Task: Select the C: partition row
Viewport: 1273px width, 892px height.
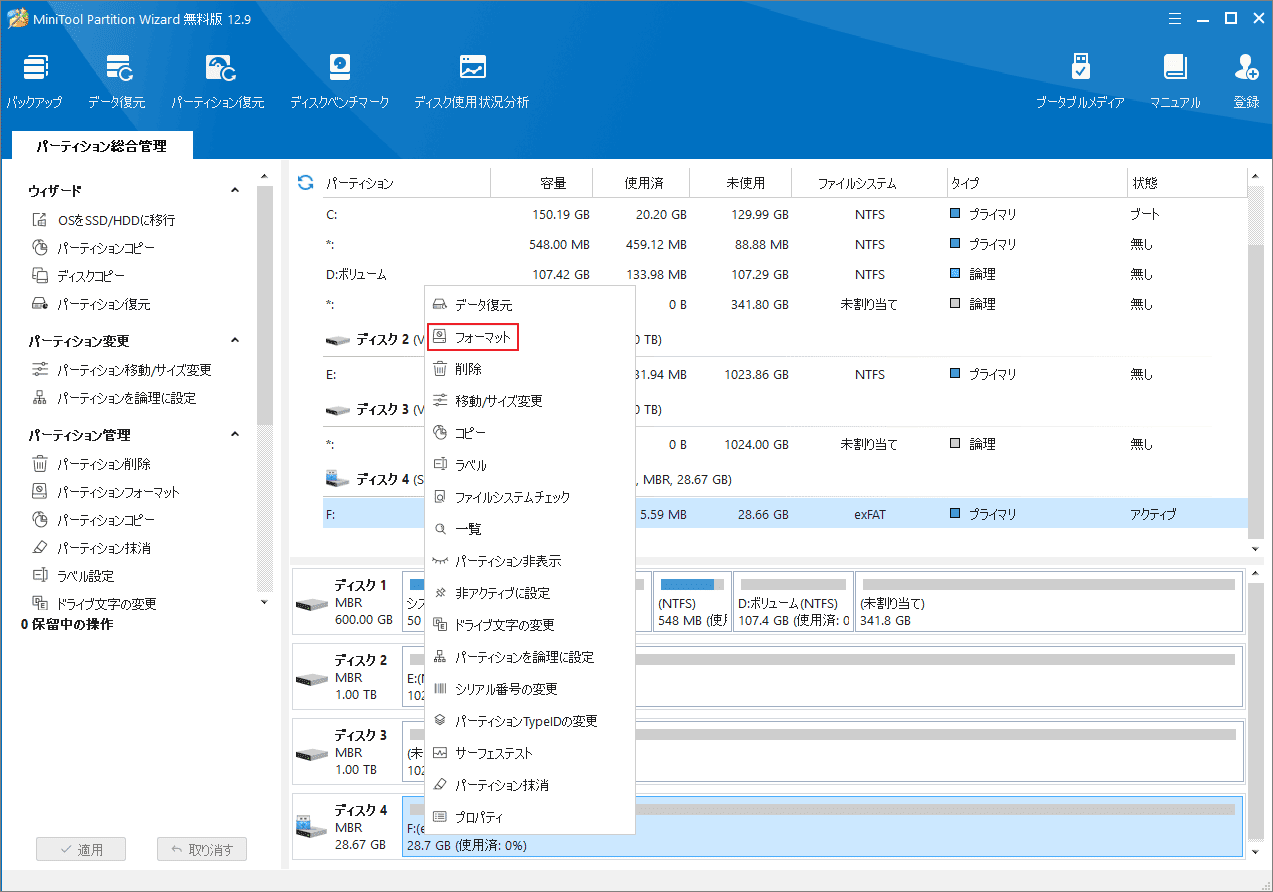Action: [x=784, y=214]
